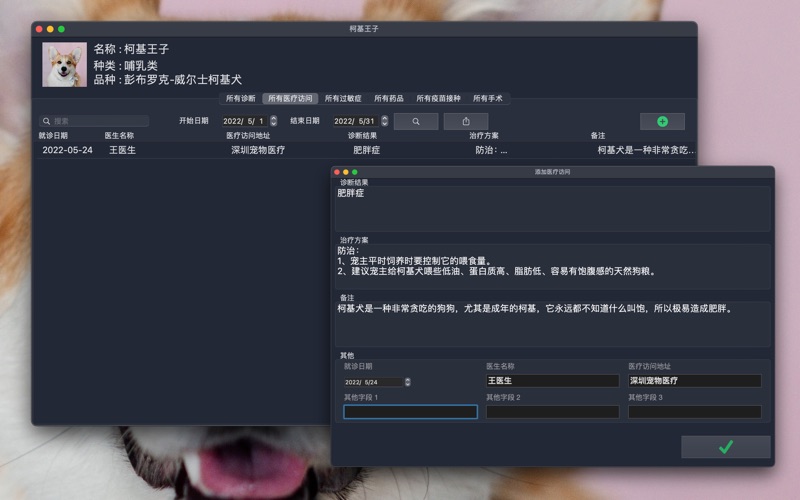Viewport: 800px width, 500px height.
Task: Click the 开始日期 date stepper arrows
Action: tap(274, 121)
